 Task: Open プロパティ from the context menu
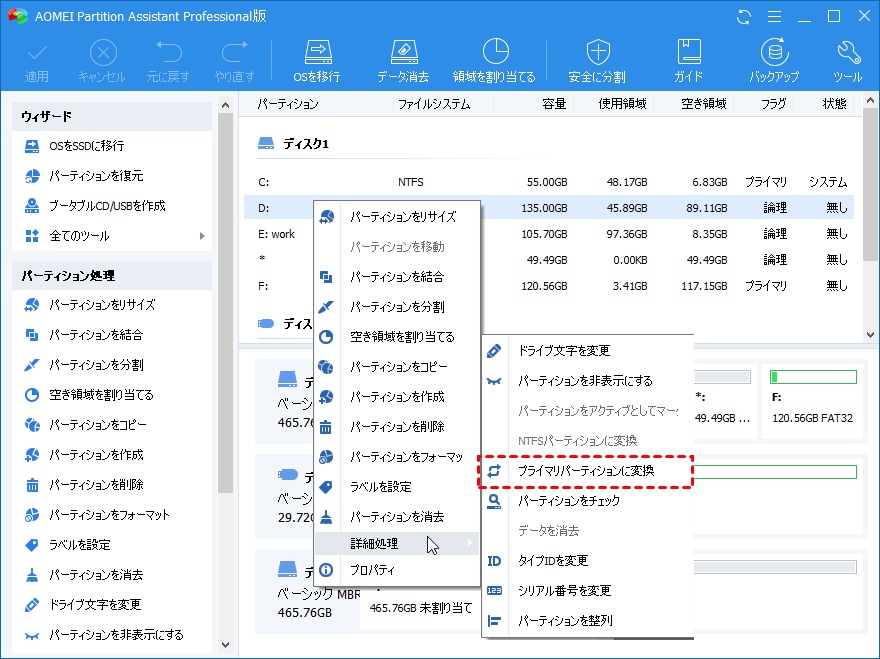click(x=397, y=570)
